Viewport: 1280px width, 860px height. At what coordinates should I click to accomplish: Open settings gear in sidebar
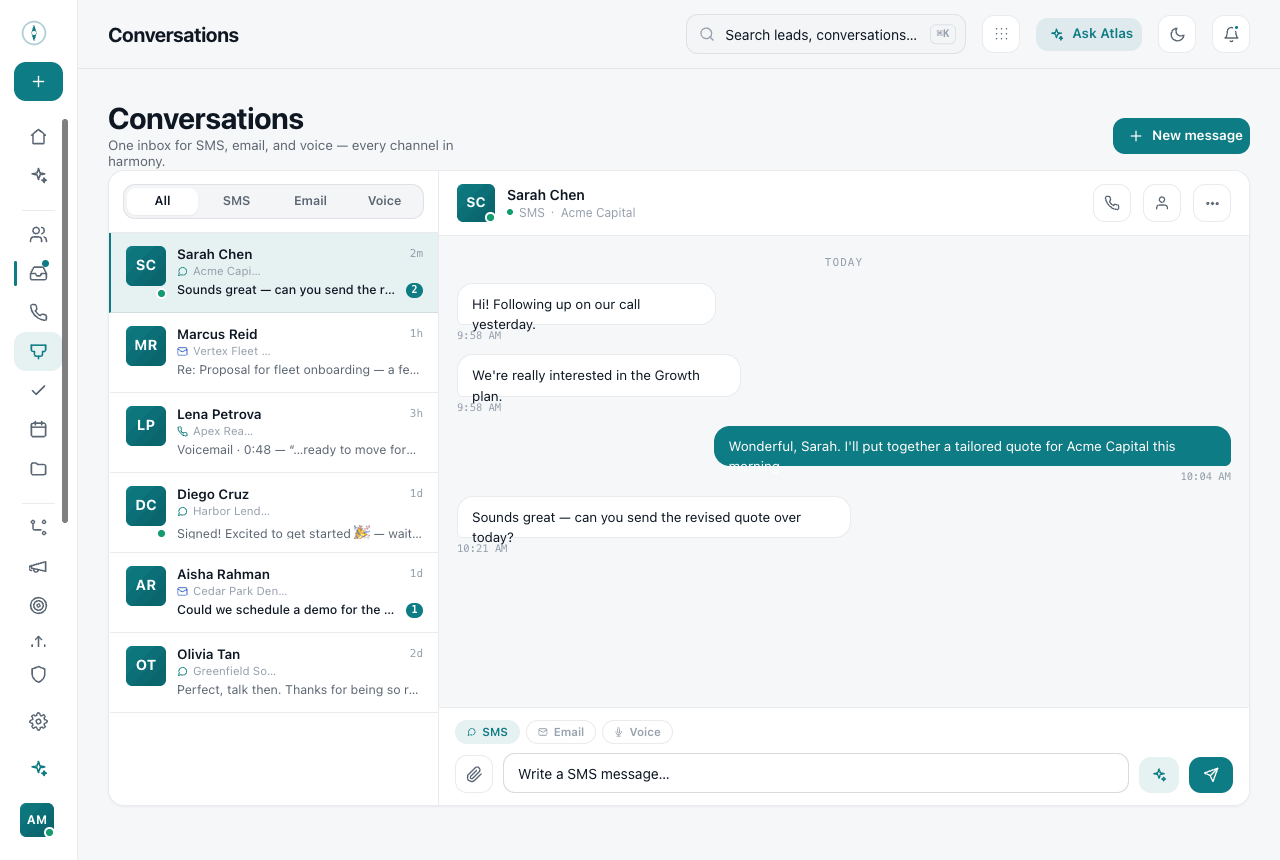(x=38, y=721)
